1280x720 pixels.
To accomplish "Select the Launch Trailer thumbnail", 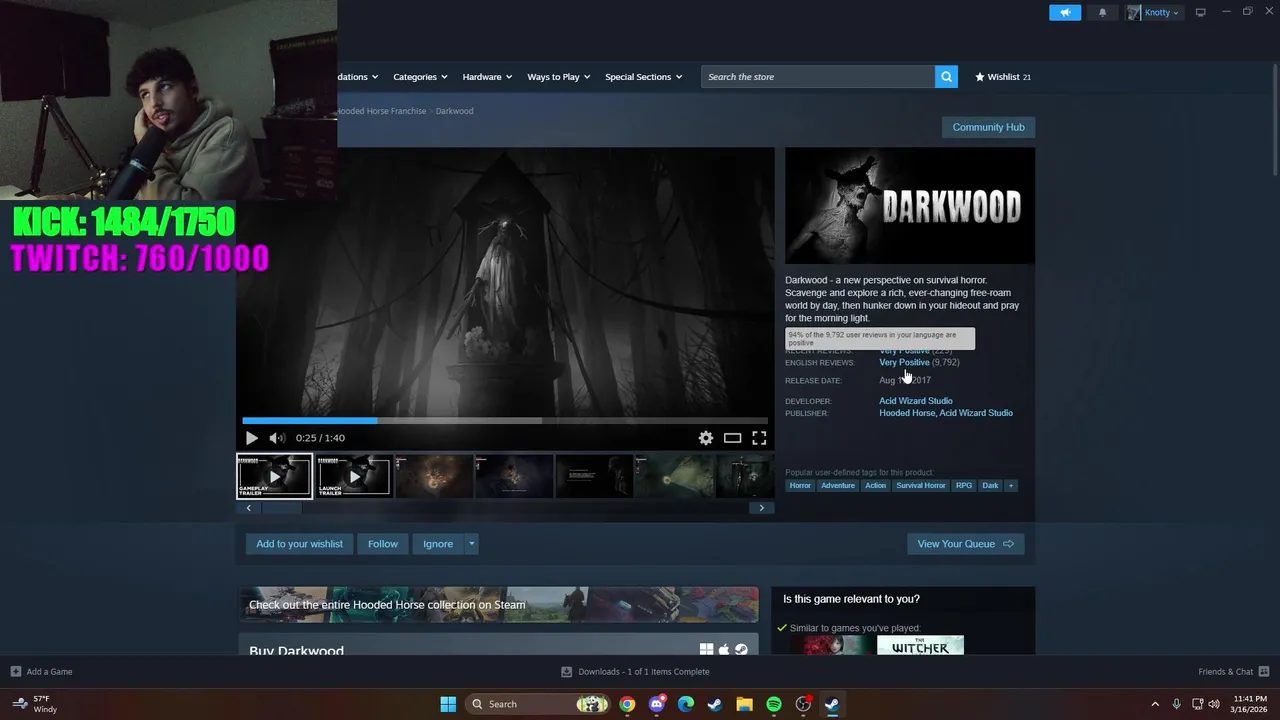I will (354, 476).
